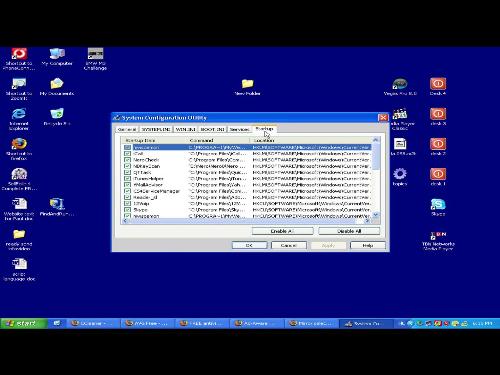Select the Internet Explorer desktop icon
The height and width of the screenshot is (375, 500).
[x=19, y=118]
